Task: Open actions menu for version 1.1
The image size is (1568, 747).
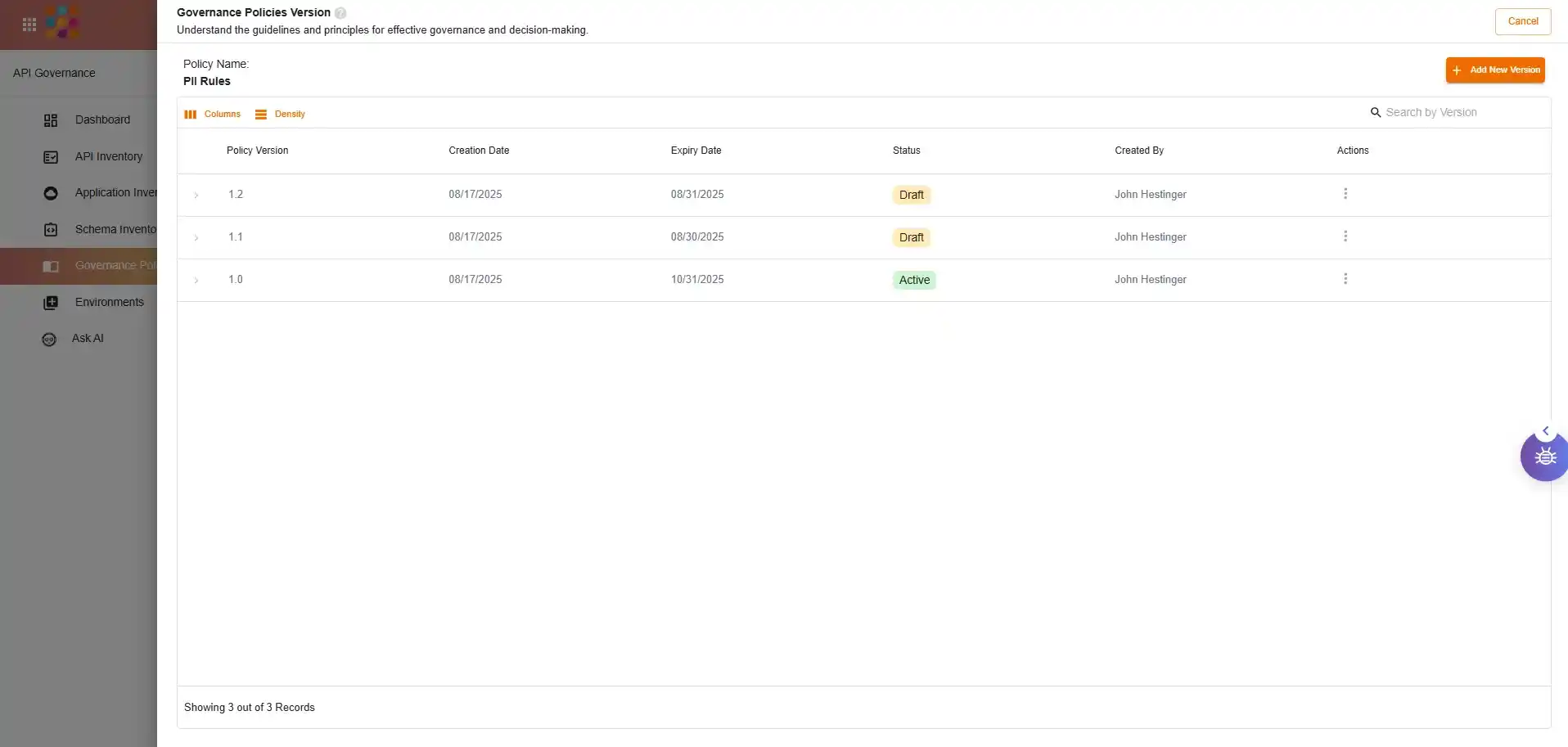Action: coord(1345,236)
